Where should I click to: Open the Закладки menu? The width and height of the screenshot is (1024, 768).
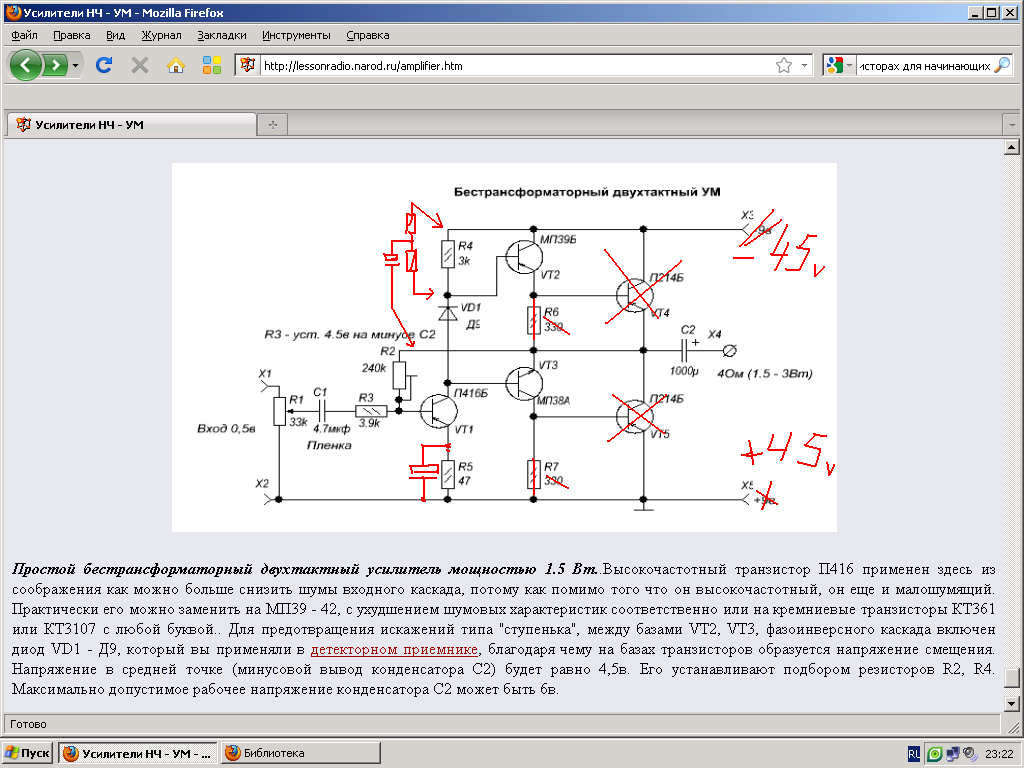221,34
